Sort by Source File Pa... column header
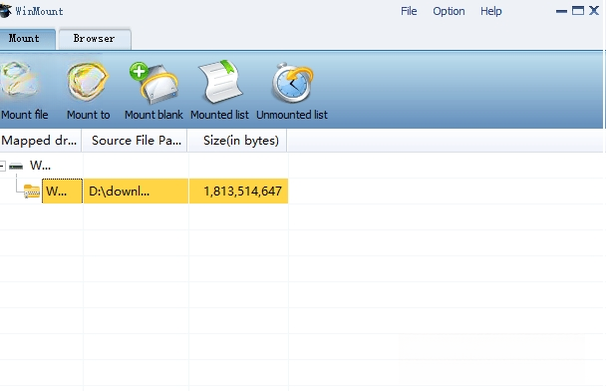606x391 pixels. (x=135, y=141)
